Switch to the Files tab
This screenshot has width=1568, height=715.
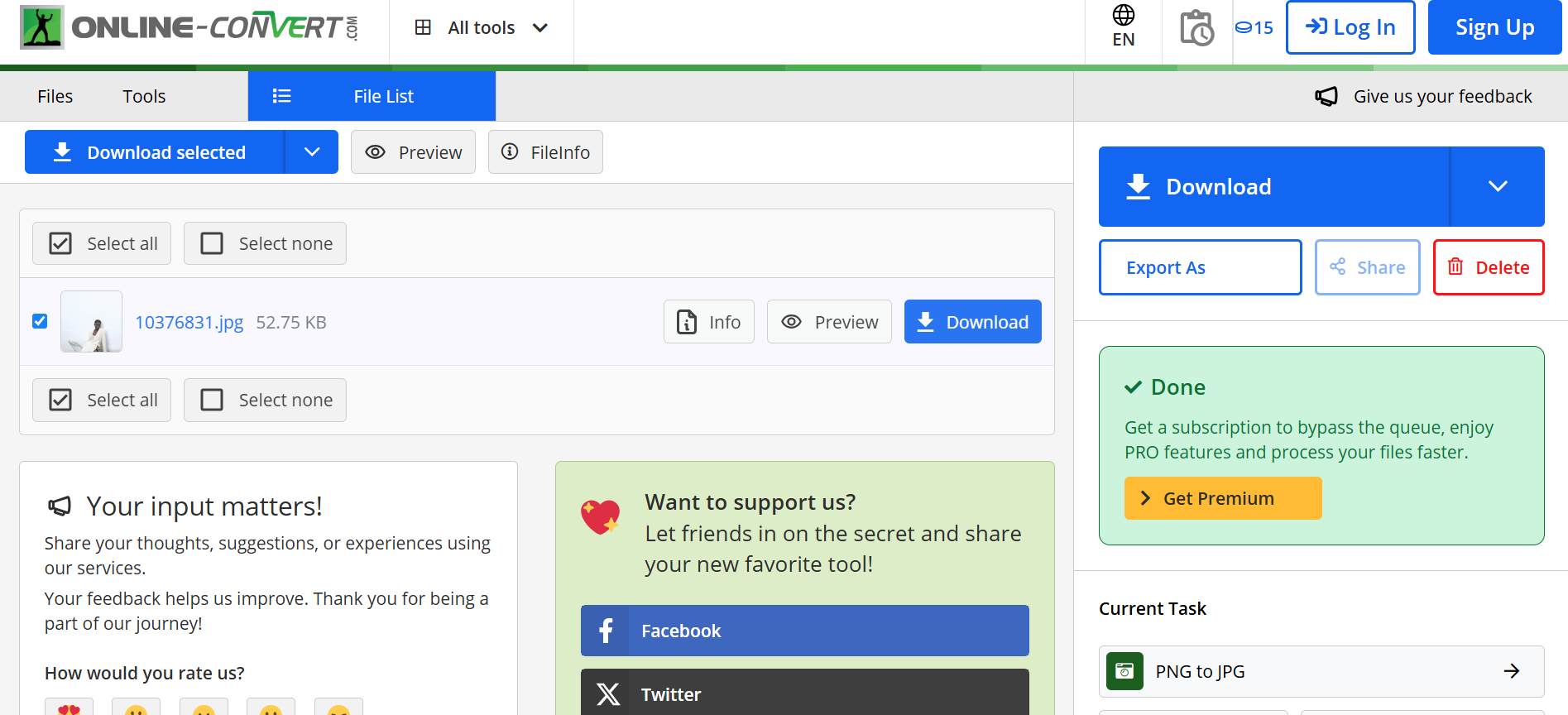(55, 97)
